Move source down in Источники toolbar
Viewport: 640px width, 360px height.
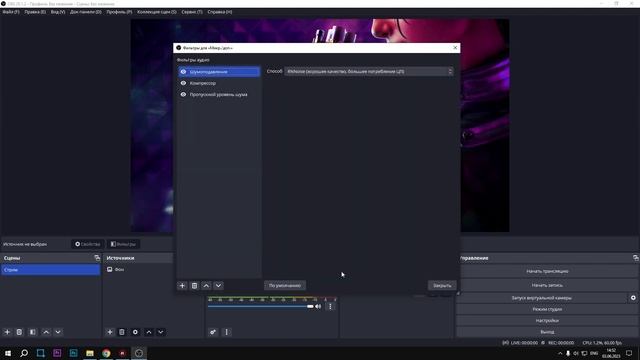(x=161, y=332)
